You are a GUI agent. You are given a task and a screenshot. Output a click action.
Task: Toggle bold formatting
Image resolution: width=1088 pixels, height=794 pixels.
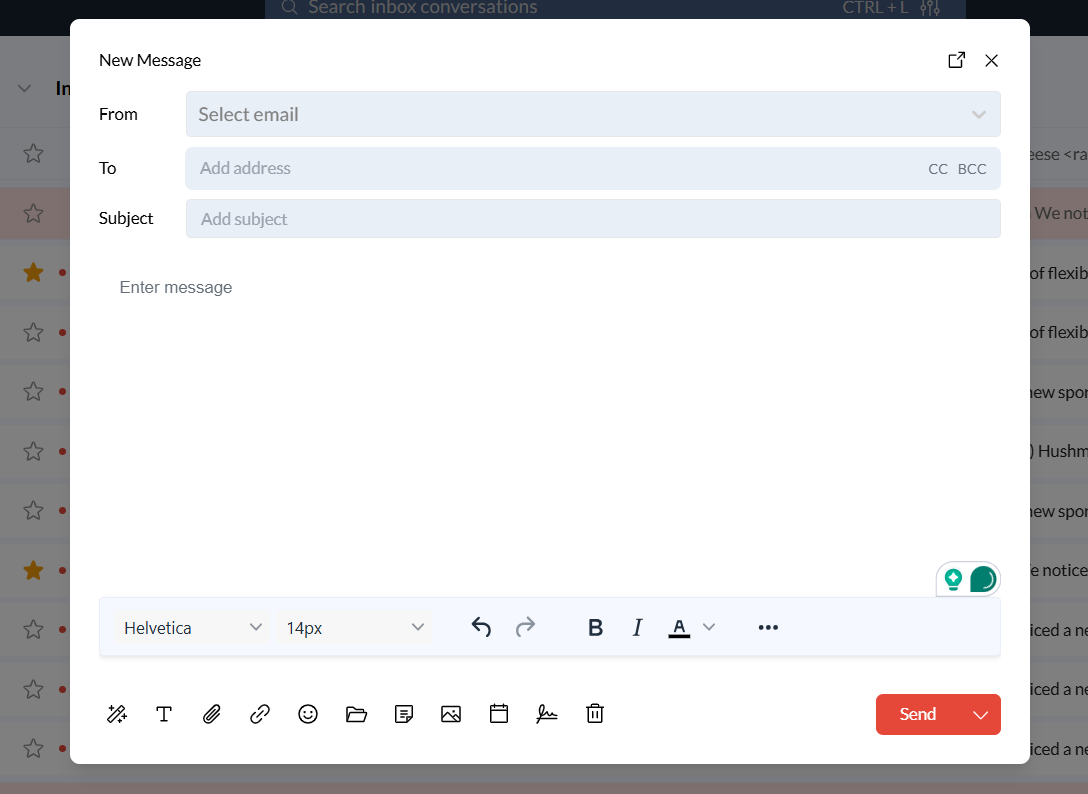596,628
